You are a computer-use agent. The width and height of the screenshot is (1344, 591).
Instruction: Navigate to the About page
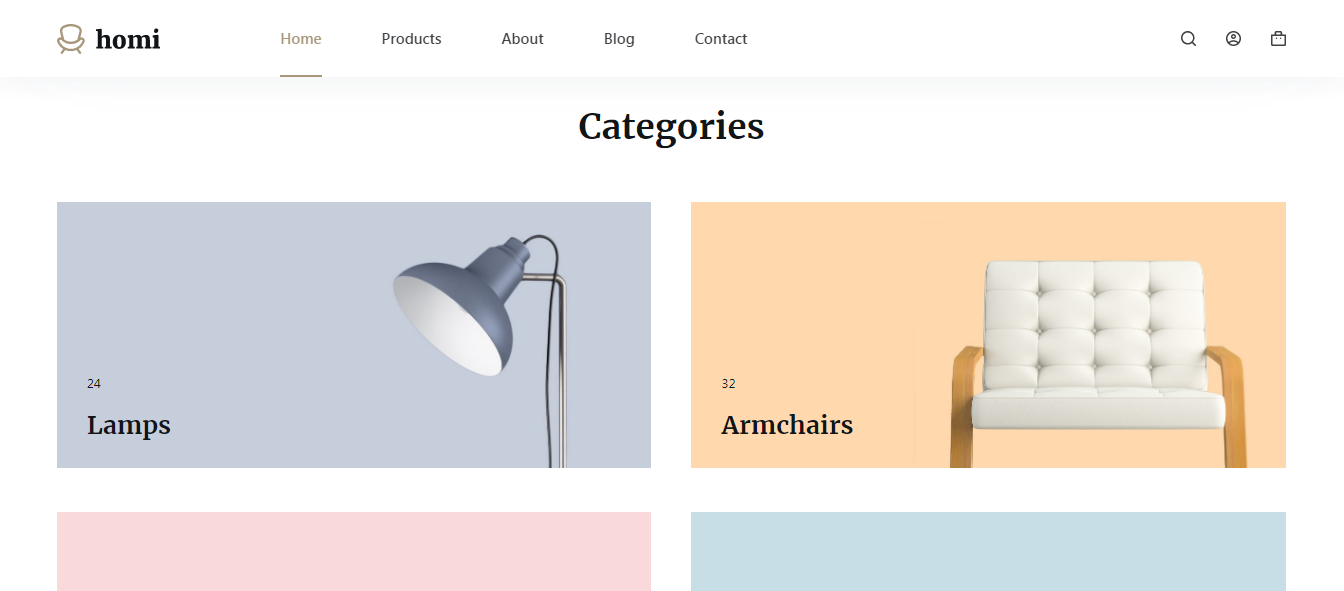coord(522,39)
